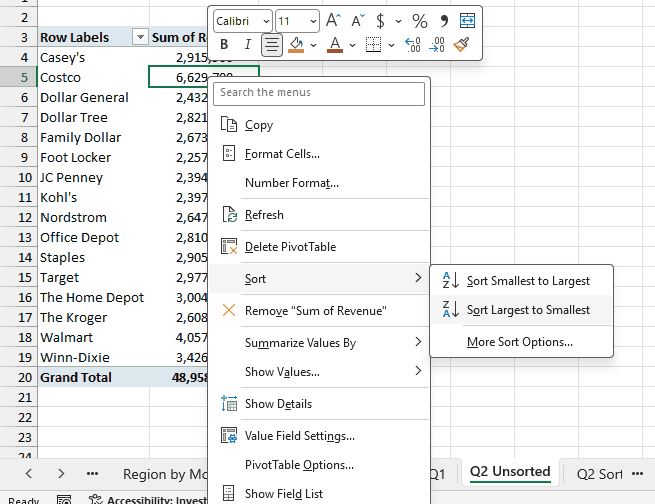The height and width of the screenshot is (504, 655).
Task: Apply the fill color bucket
Action: [296, 44]
